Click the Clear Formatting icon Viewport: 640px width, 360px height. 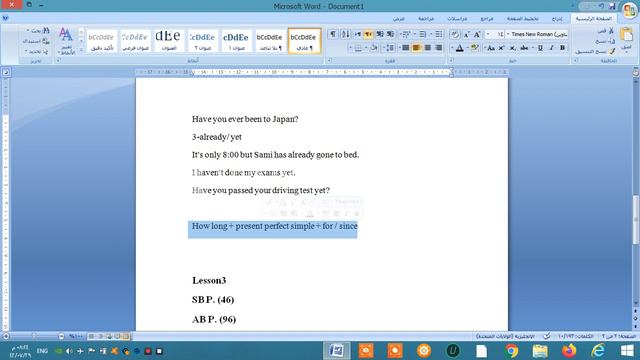(x=455, y=34)
